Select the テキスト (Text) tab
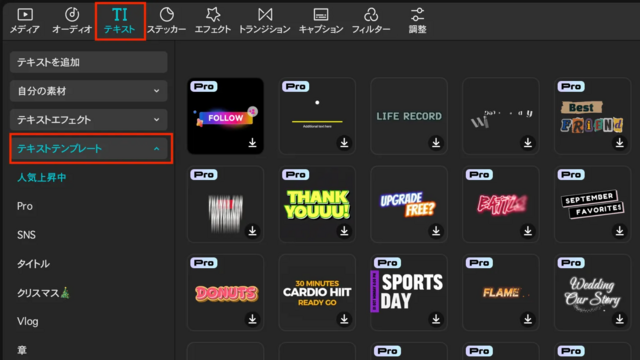 click(120, 21)
